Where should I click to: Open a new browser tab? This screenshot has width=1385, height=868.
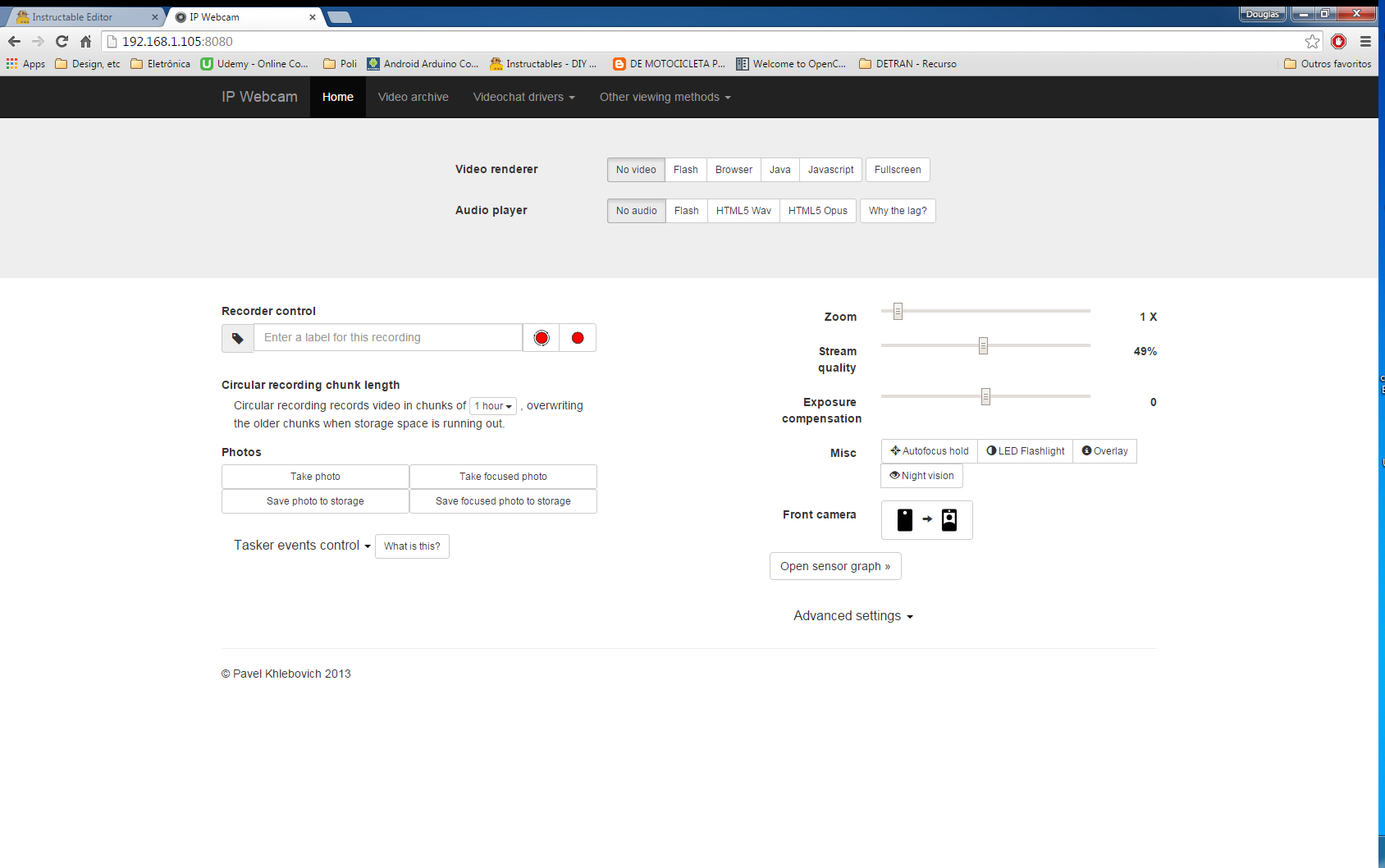(339, 17)
